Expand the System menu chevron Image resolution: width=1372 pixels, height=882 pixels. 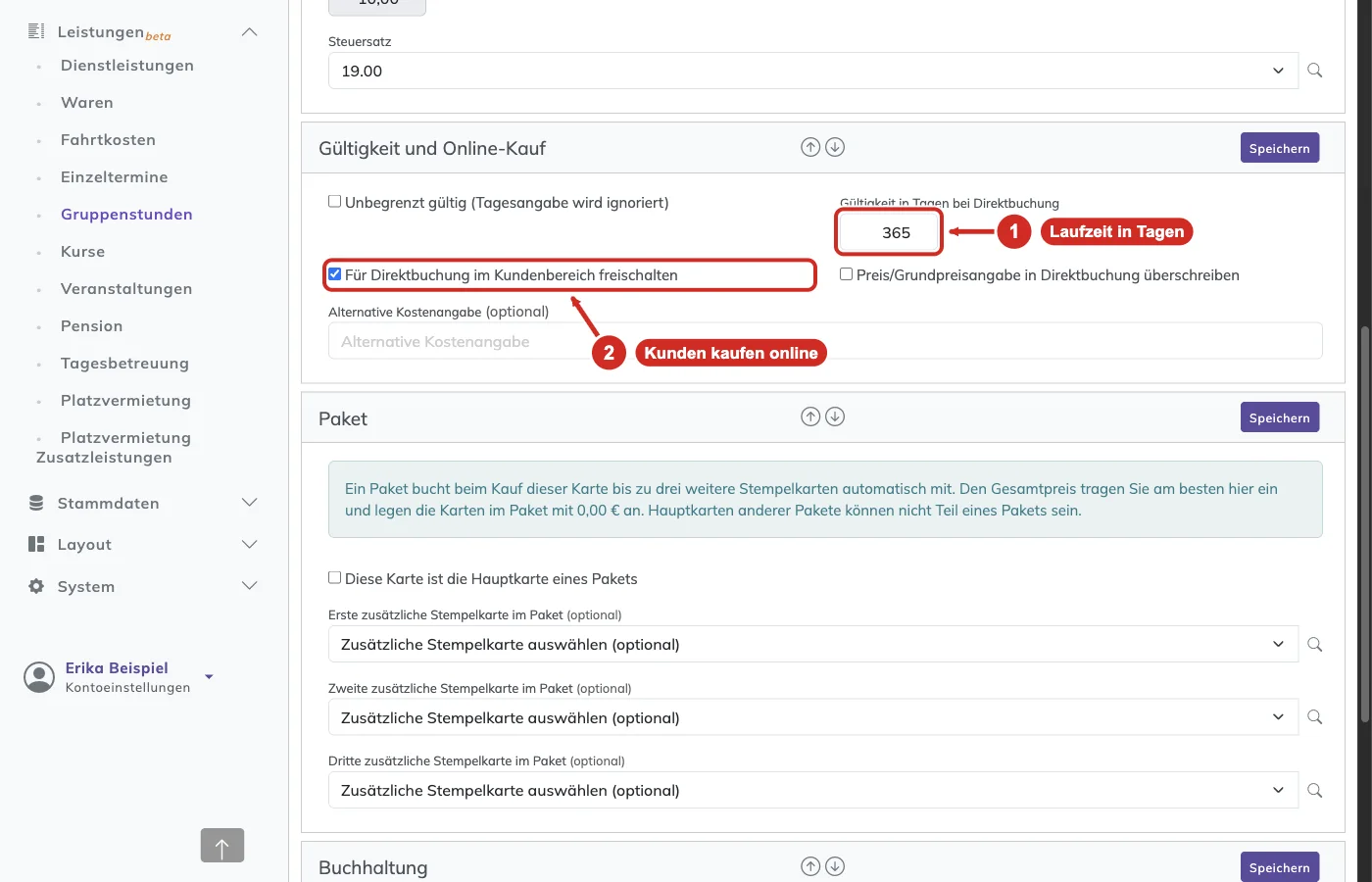tap(250, 586)
